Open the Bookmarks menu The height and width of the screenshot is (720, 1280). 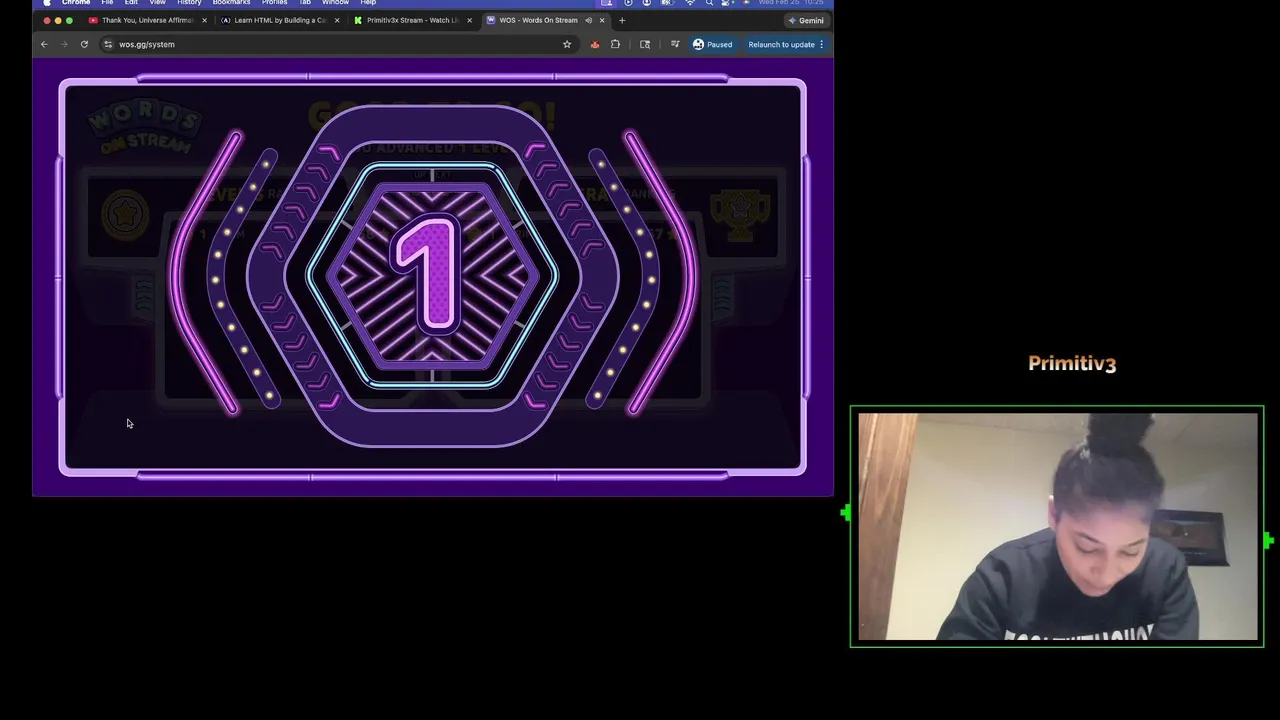(231, 3)
